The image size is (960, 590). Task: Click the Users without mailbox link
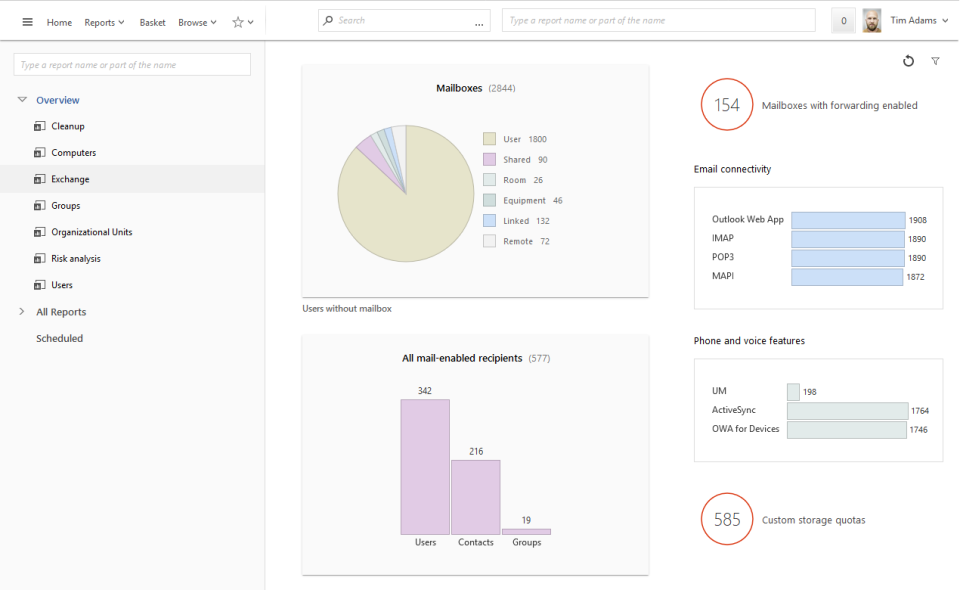(349, 308)
